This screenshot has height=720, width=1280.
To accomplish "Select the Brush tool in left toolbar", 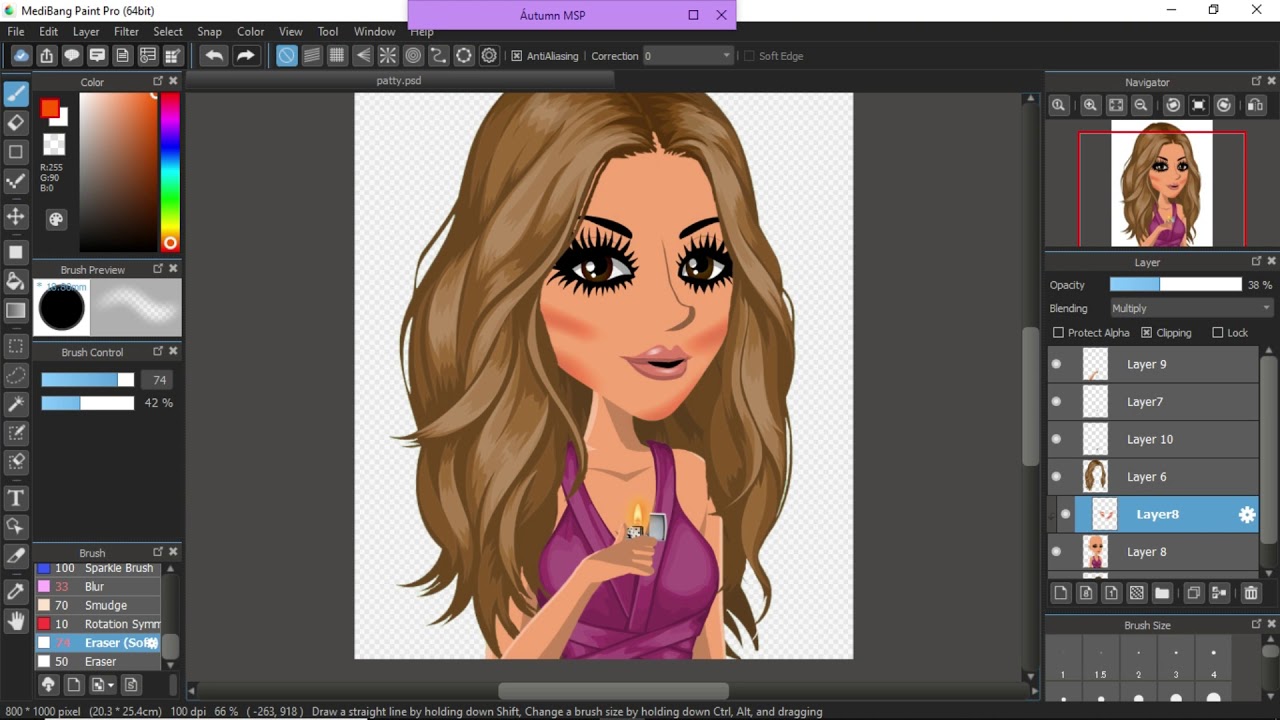I will coord(16,94).
